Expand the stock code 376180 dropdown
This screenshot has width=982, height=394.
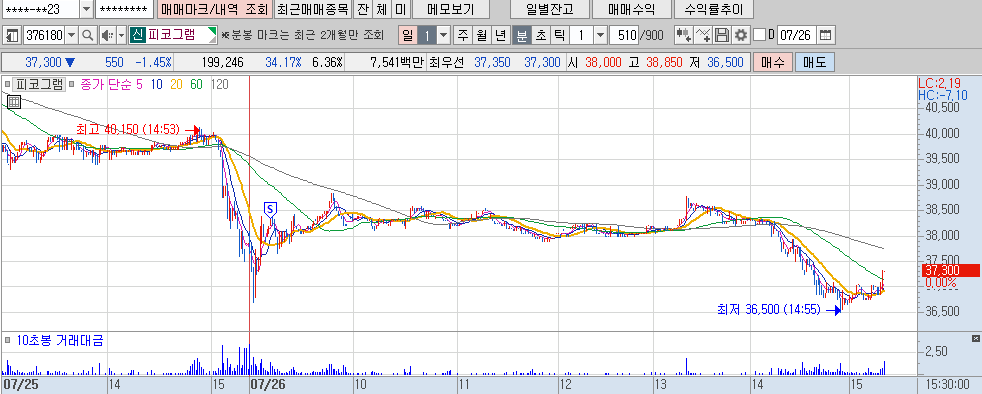pyautogui.click(x=71, y=35)
